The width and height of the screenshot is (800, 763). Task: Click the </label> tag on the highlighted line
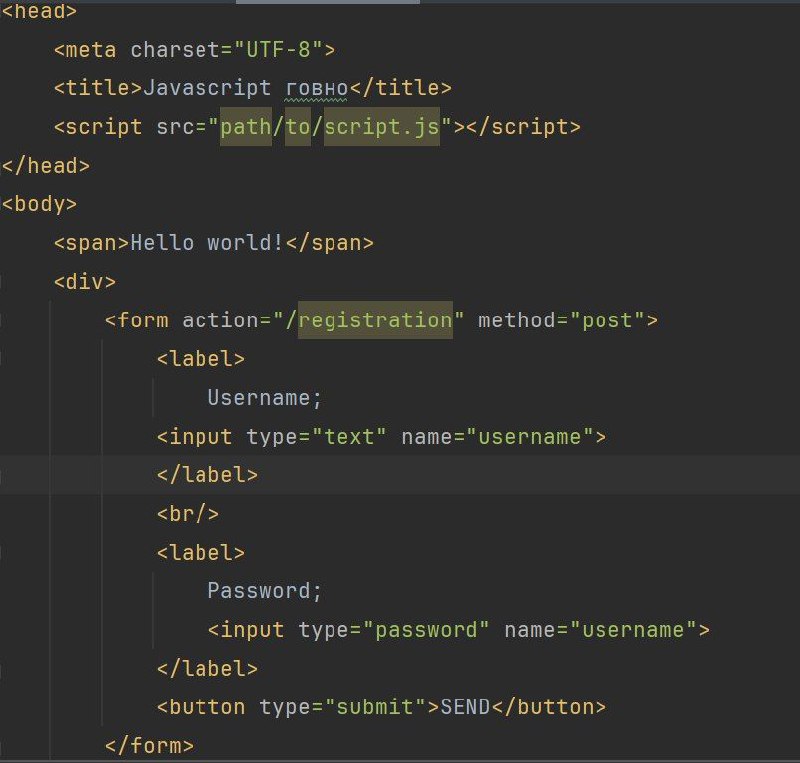207,475
